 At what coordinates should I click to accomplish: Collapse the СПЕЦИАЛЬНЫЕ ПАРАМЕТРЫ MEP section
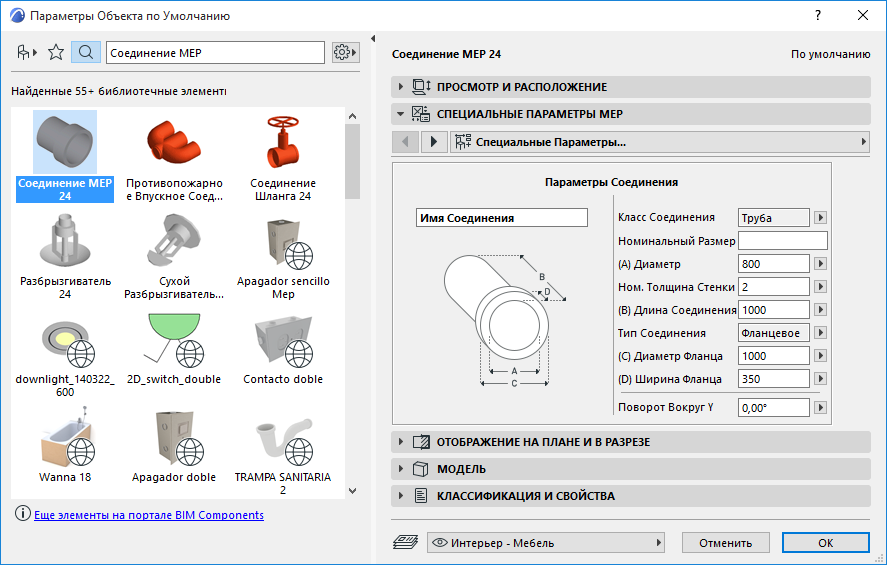click(631, 114)
